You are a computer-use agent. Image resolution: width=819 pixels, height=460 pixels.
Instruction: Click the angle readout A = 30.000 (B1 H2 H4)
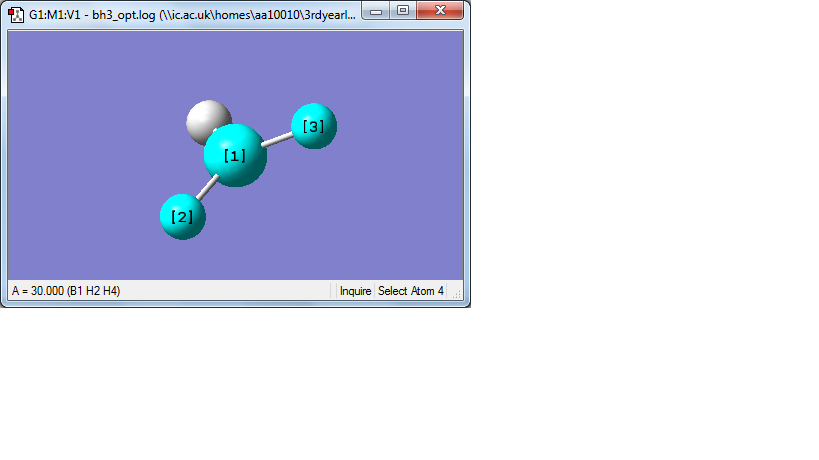[x=66, y=291]
